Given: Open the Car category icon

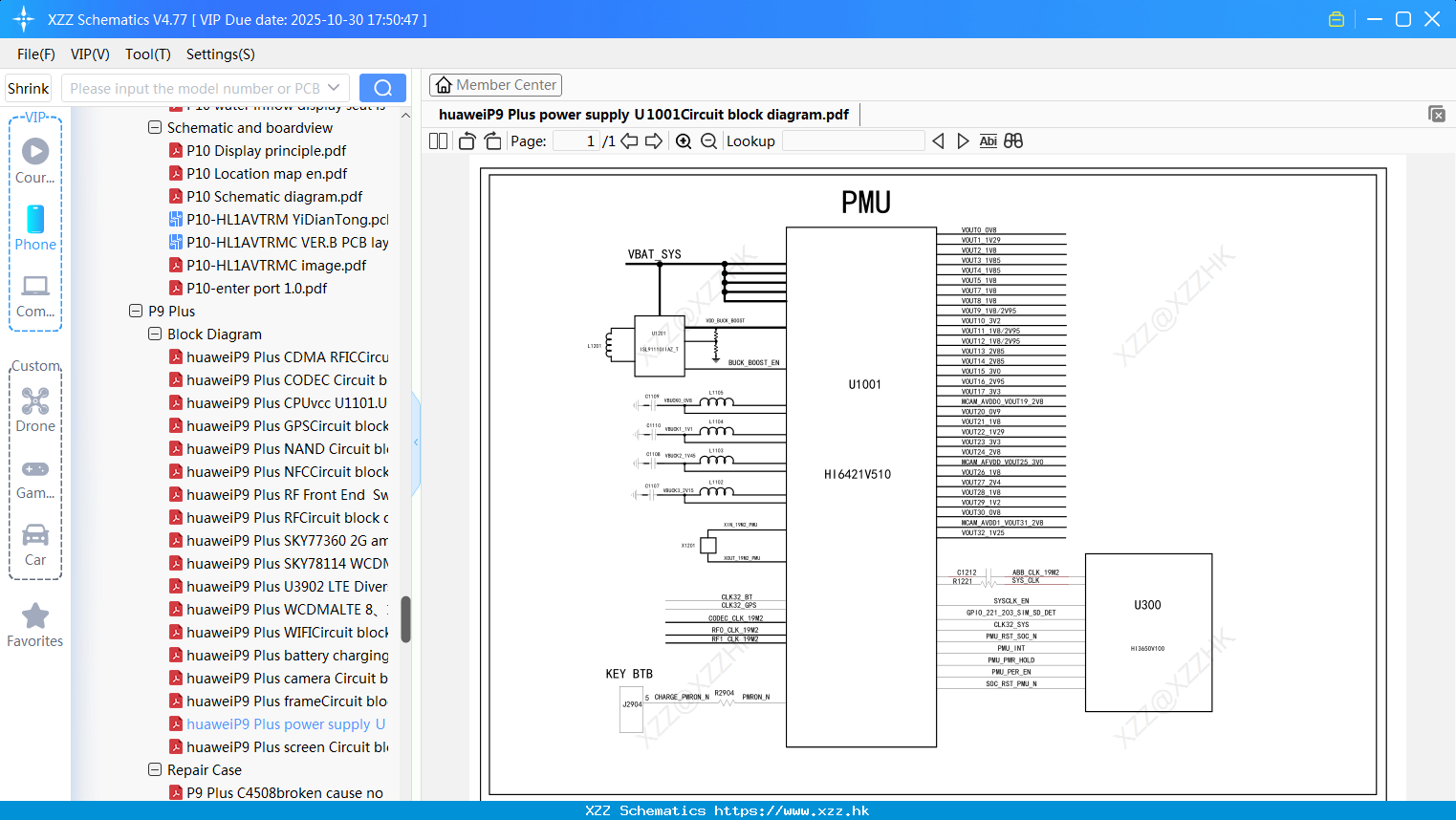Looking at the screenshot, I should click(x=35, y=545).
